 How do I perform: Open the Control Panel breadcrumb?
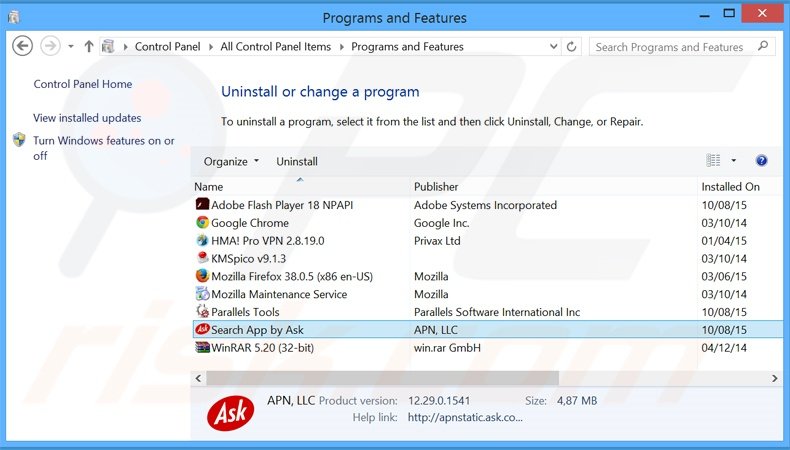tap(167, 46)
